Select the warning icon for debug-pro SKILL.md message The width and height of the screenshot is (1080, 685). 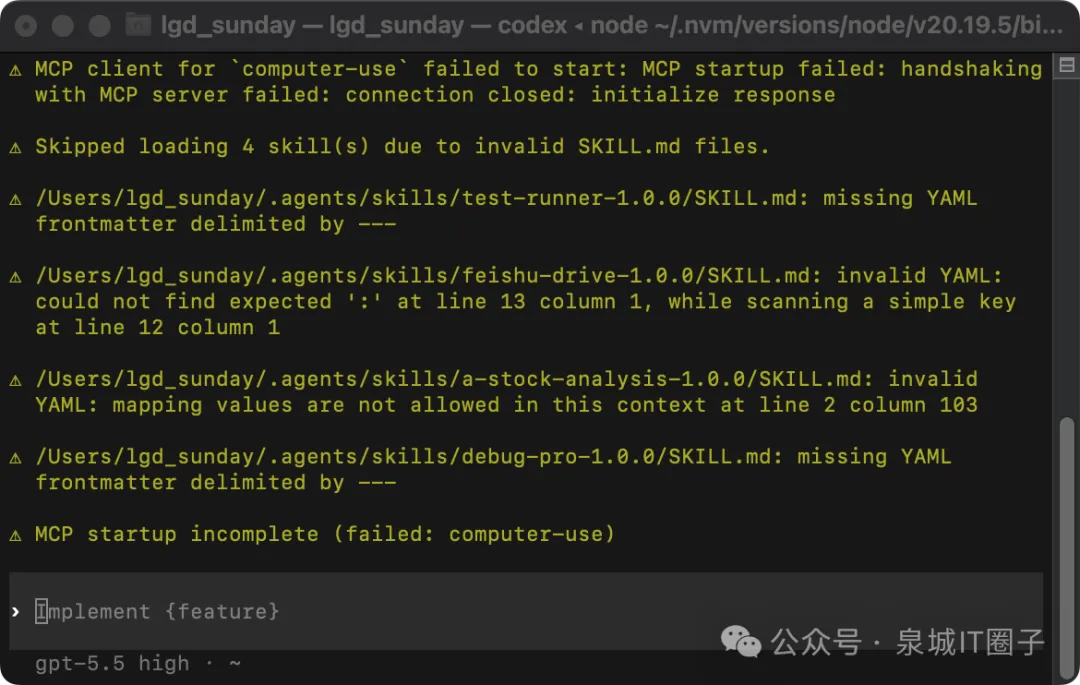pyautogui.click(x=15, y=458)
